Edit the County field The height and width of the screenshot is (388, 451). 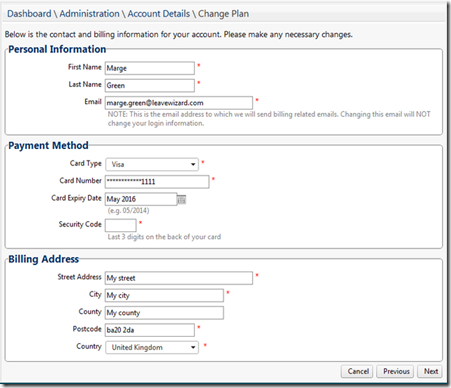coord(164,313)
